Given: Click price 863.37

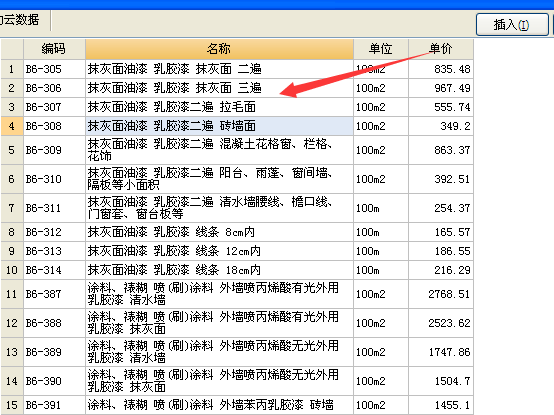Looking at the screenshot, I should pyautogui.click(x=441, y=150).
